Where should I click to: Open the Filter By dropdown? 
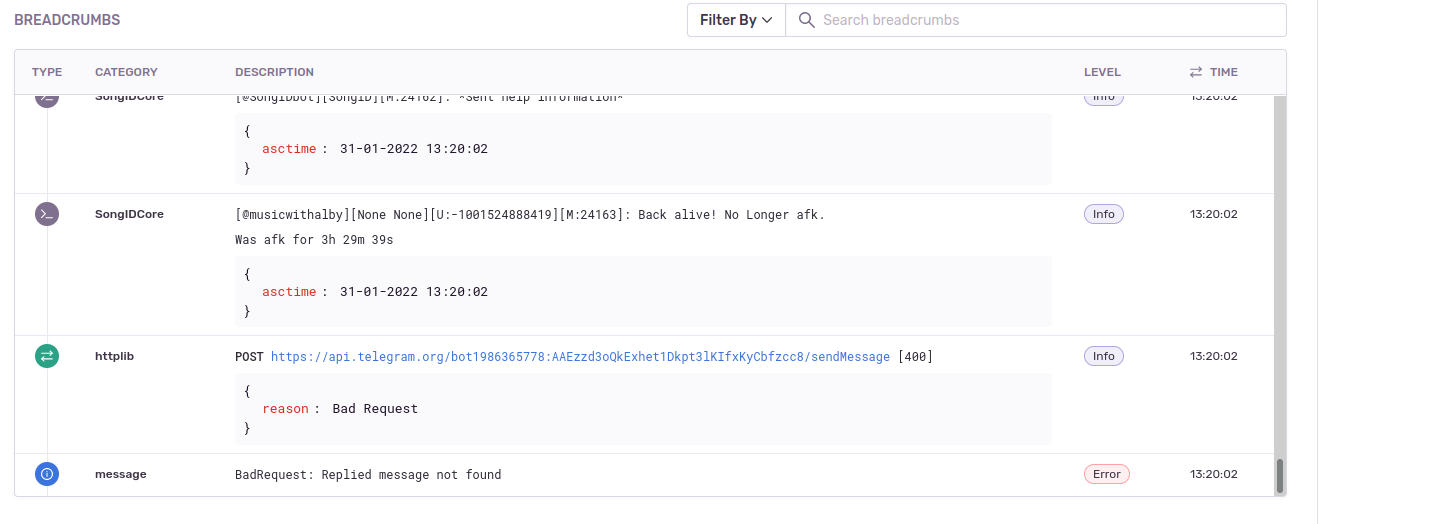tap(736, 20)
